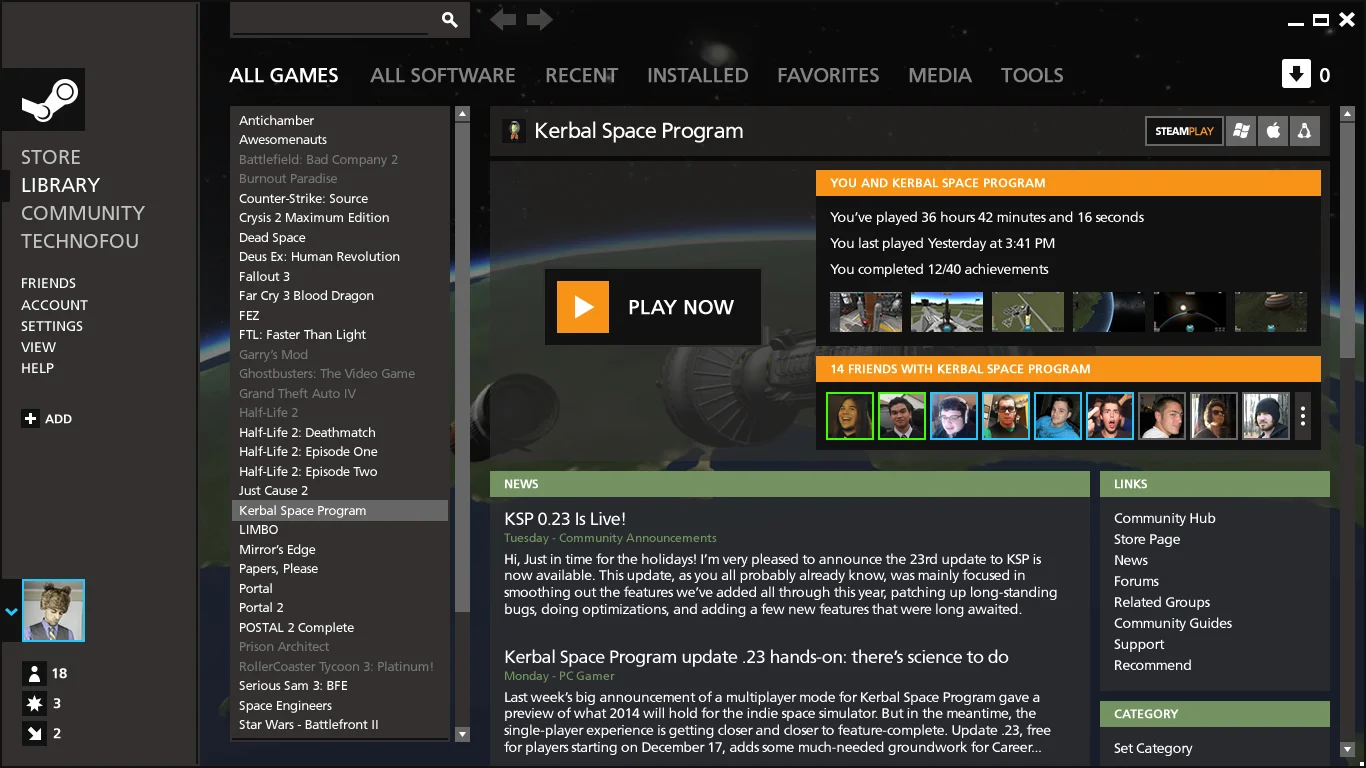Open the first friend avatar with green border
Viewport: 1366px width, 768px height.
click(x=850, y=416)
